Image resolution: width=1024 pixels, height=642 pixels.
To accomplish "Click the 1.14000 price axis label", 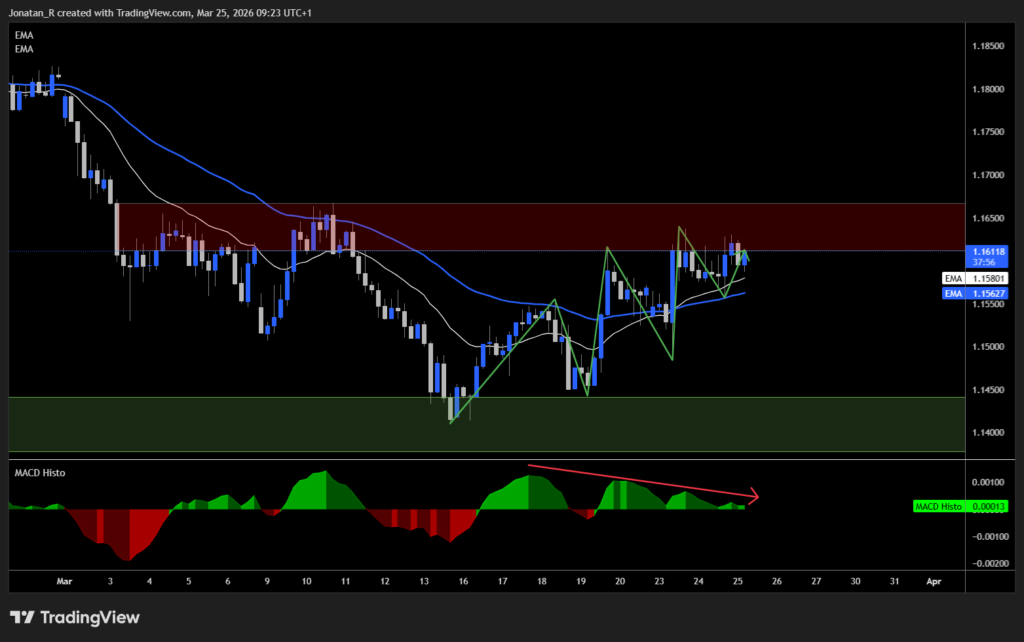I will click(988, 433).
